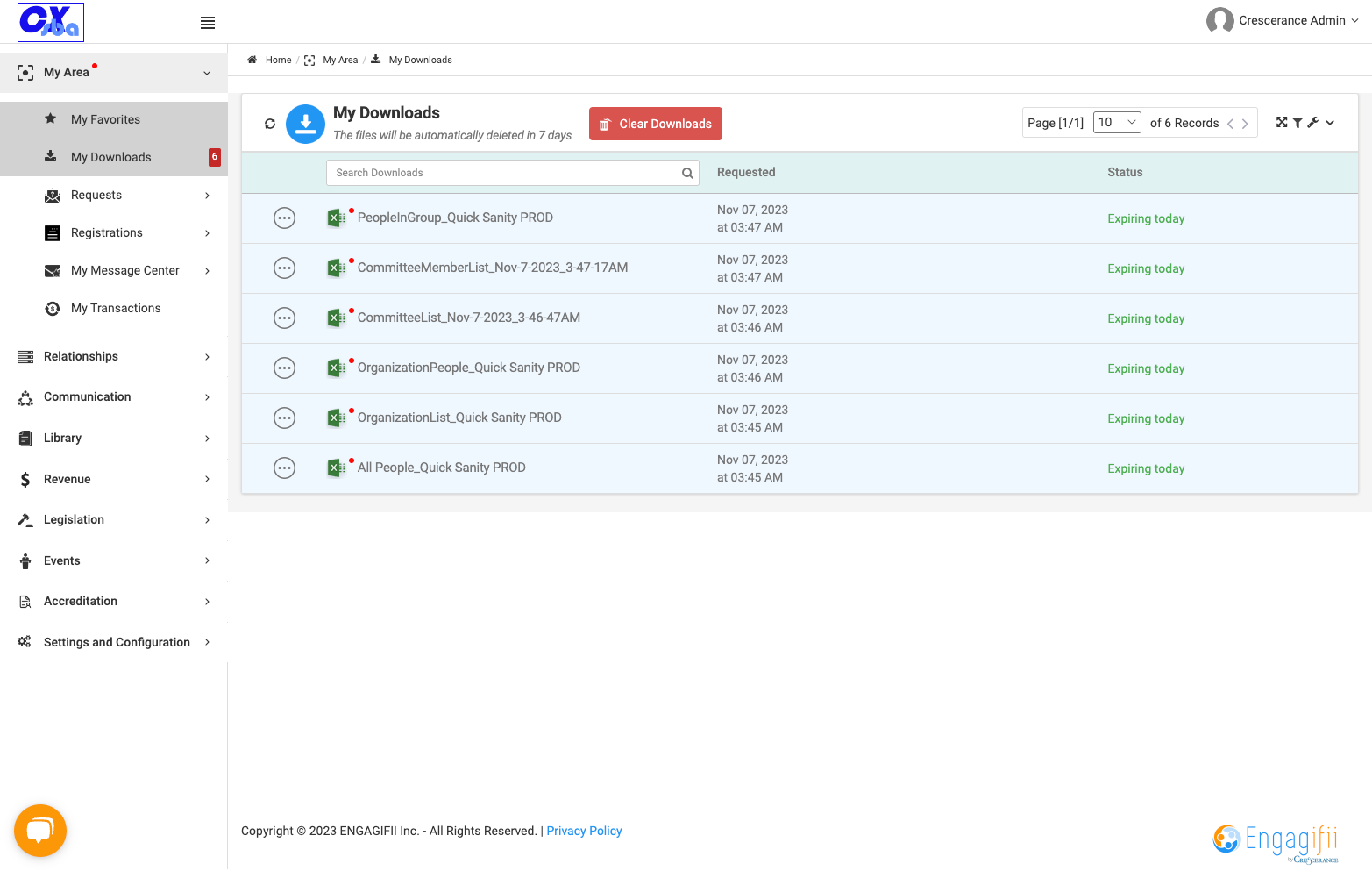Click the Clear Downloads button

click(x=656, y=124)
